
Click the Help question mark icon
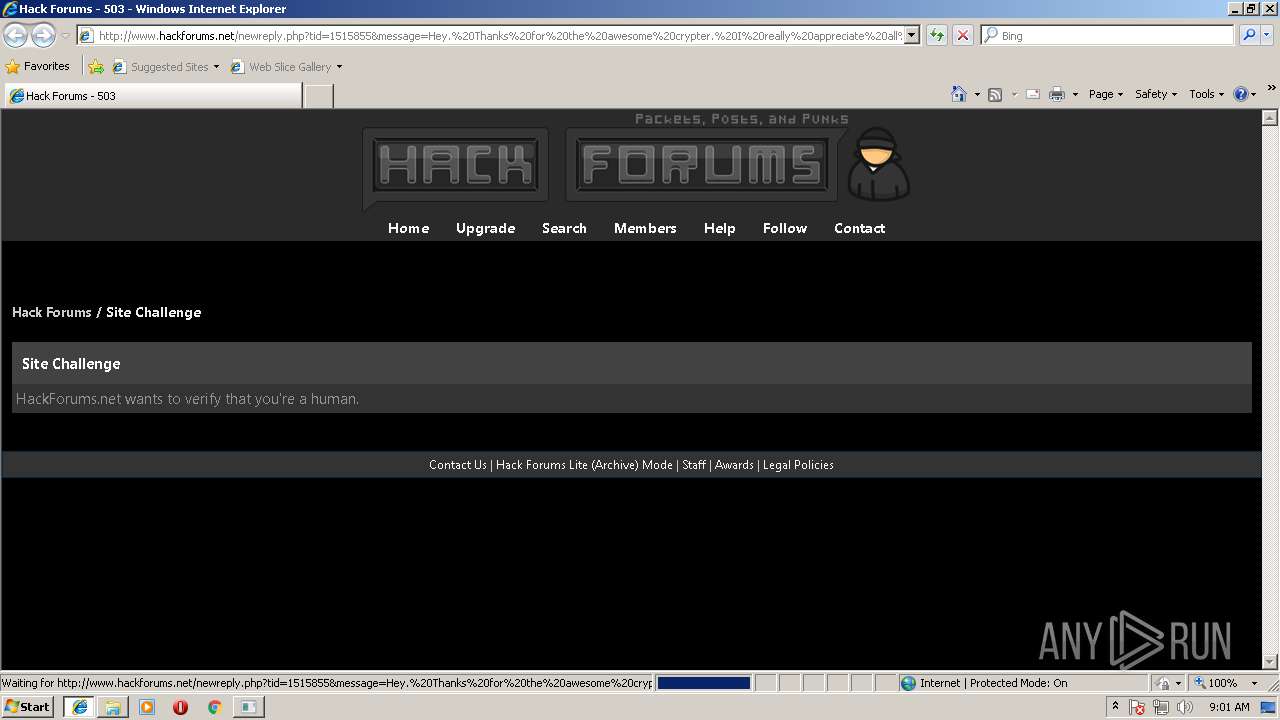[1241, 94]
